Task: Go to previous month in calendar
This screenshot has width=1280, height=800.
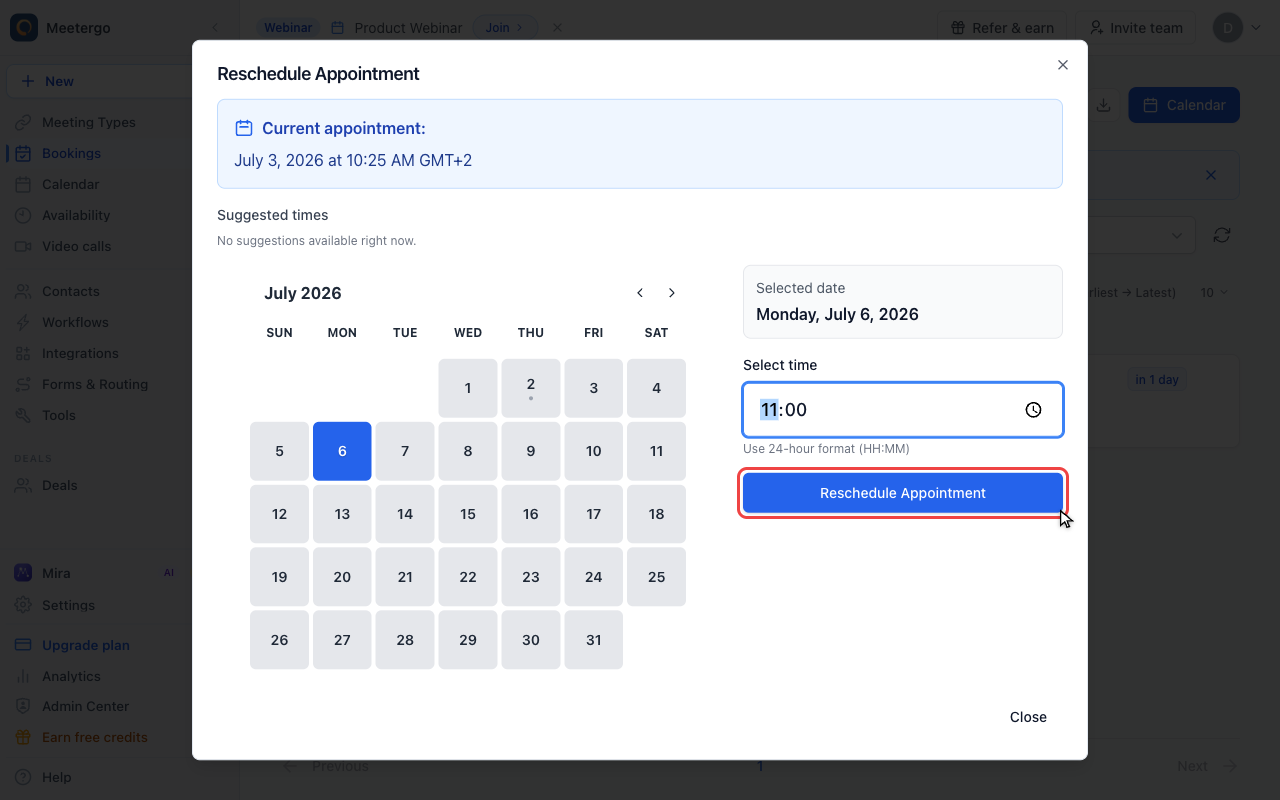Action: pyautogui.click(x=640, y=293)
